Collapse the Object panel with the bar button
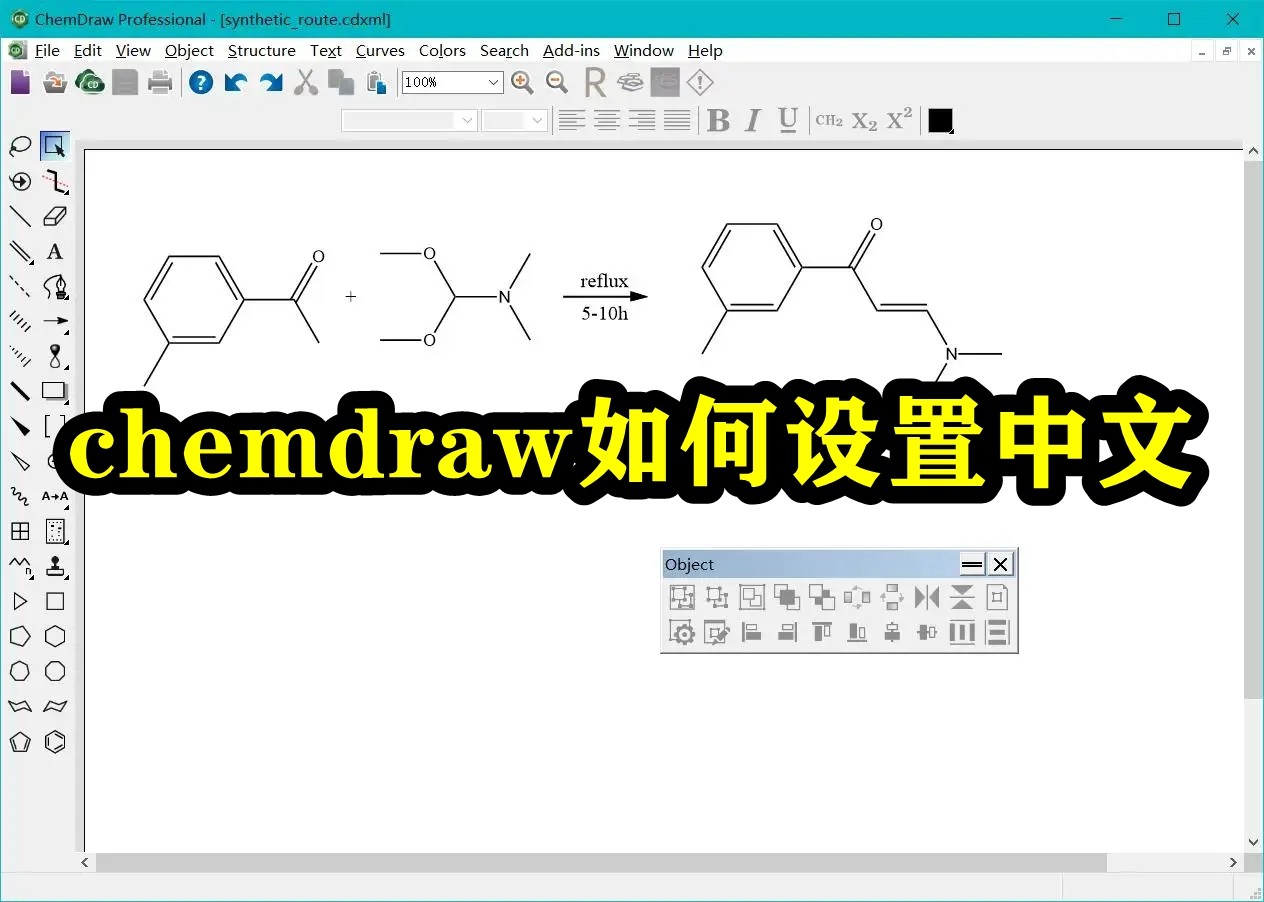The height and width of the screenshot is (902, 1264). (972, 564)
